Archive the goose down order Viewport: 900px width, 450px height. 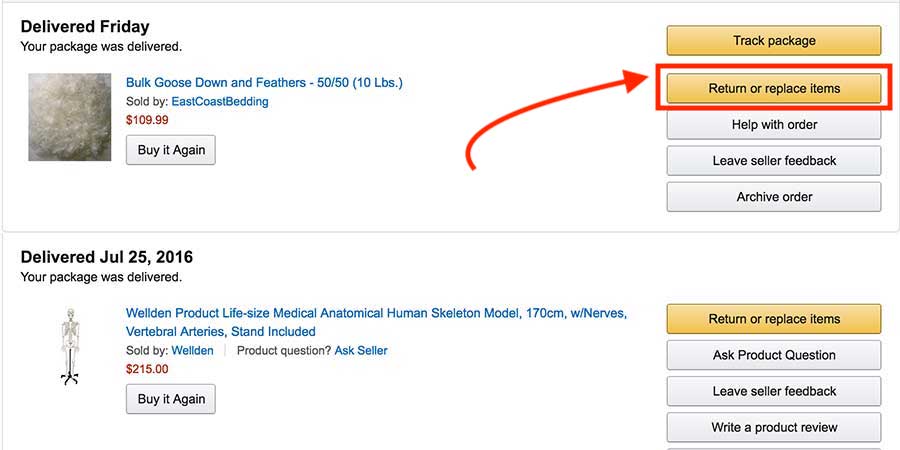pyautogui.click(x=773, y=197)
